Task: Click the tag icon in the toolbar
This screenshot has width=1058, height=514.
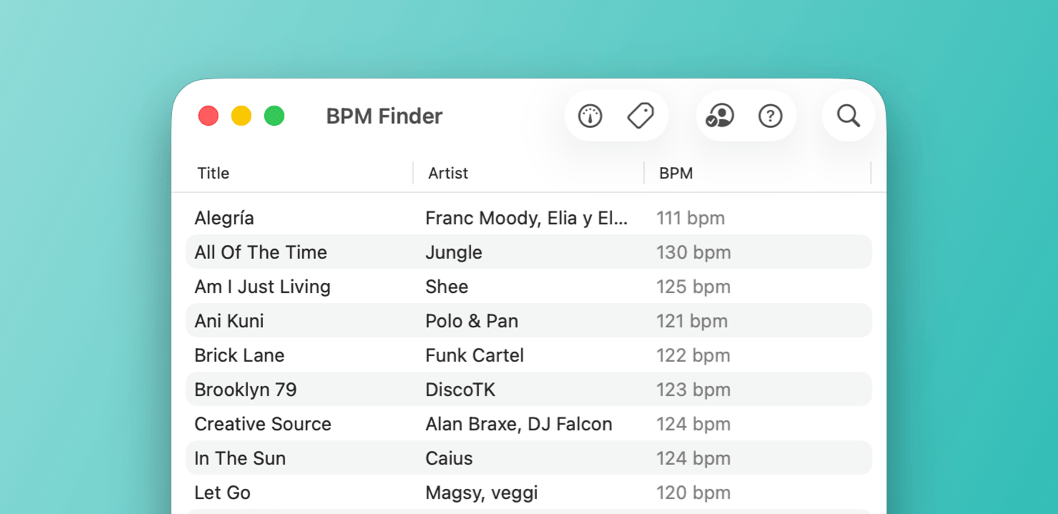Action: coord(640,116)
